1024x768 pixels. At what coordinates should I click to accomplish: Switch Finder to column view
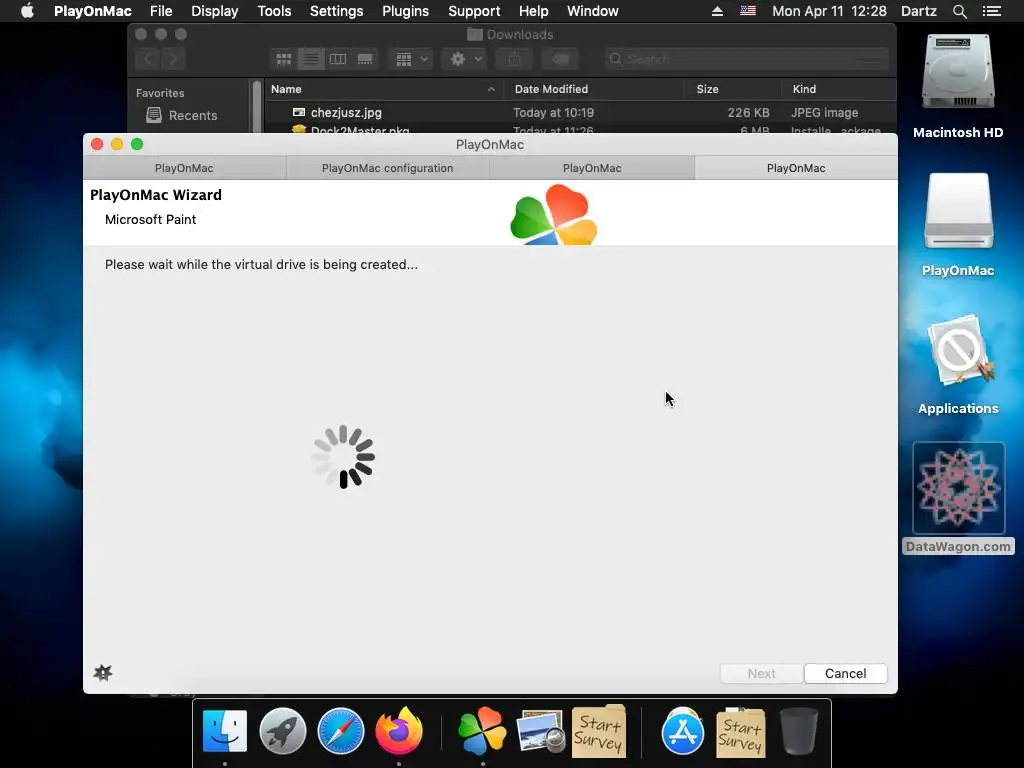tap(338, 59)
